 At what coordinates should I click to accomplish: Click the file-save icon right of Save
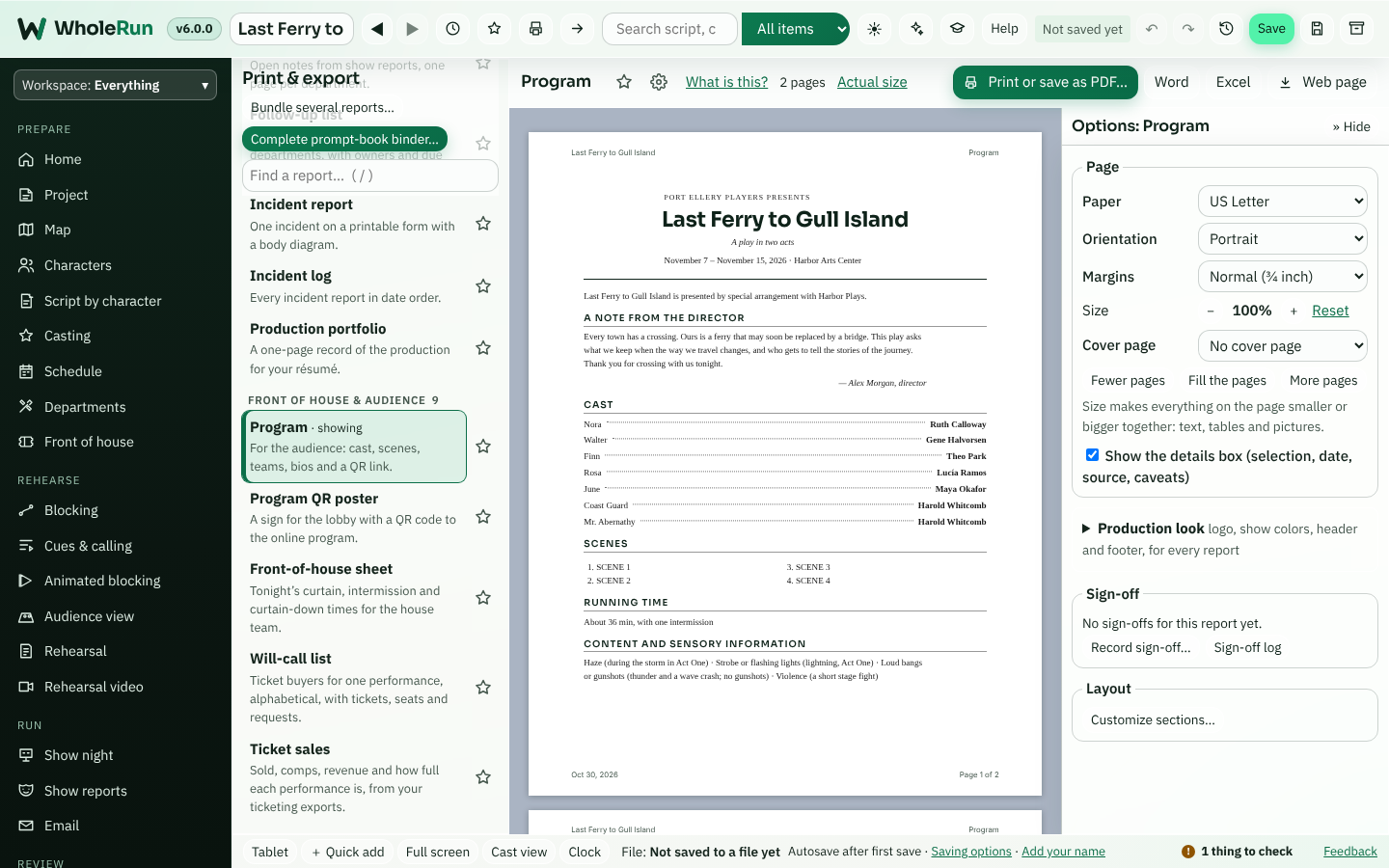pyautogui.click(x=1317, y=29)
